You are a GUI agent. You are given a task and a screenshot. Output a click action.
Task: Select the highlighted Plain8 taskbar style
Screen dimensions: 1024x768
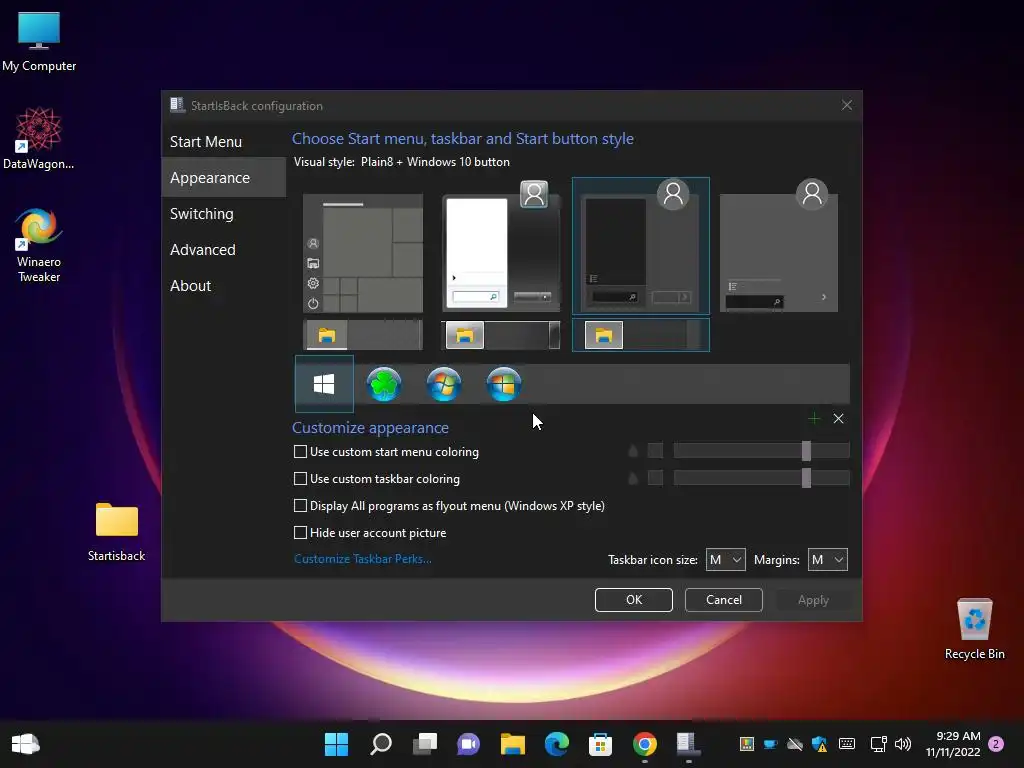click(x=641, y=335)
